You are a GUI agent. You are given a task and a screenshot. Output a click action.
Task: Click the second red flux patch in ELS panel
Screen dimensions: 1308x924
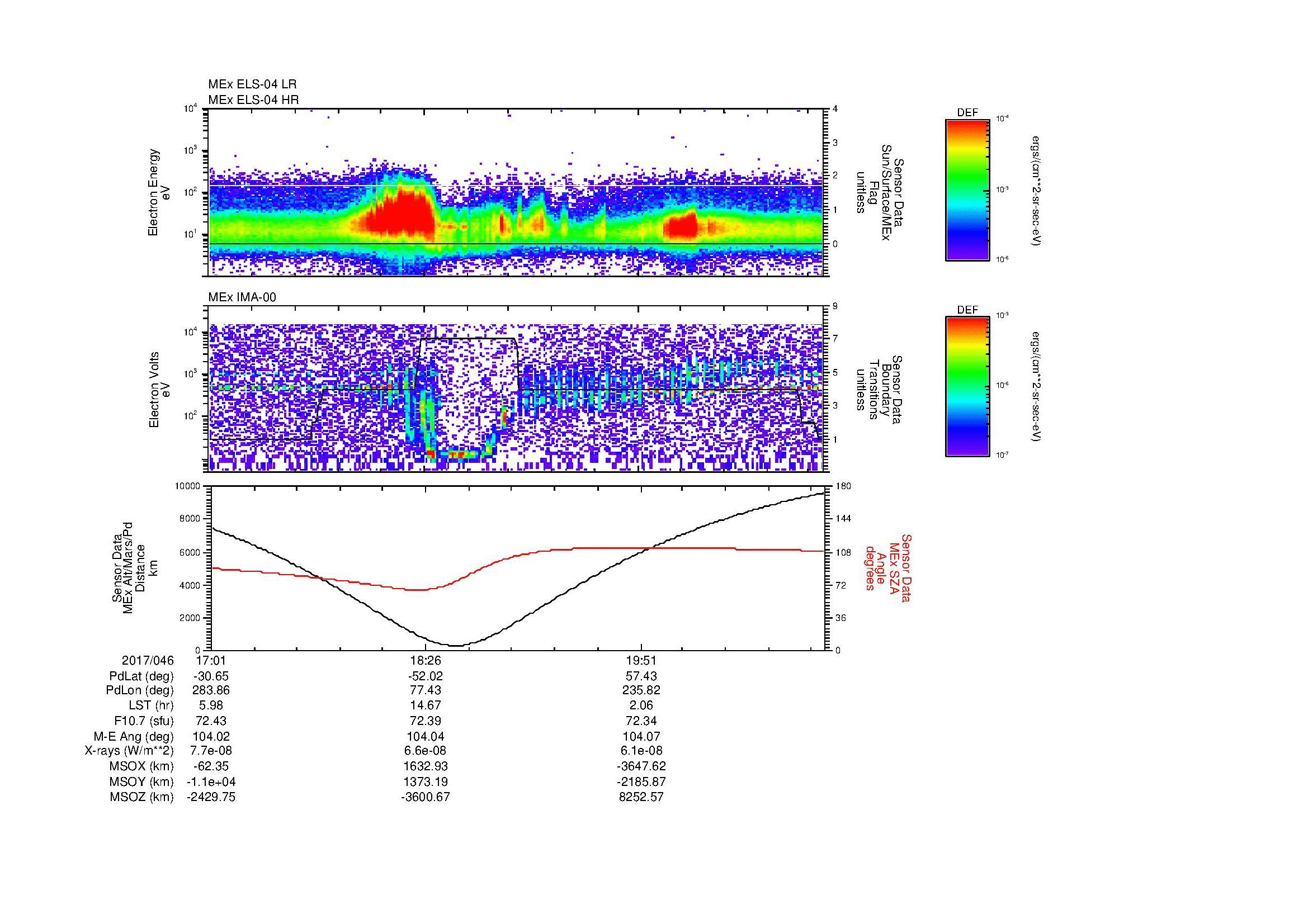click(681, 225)
